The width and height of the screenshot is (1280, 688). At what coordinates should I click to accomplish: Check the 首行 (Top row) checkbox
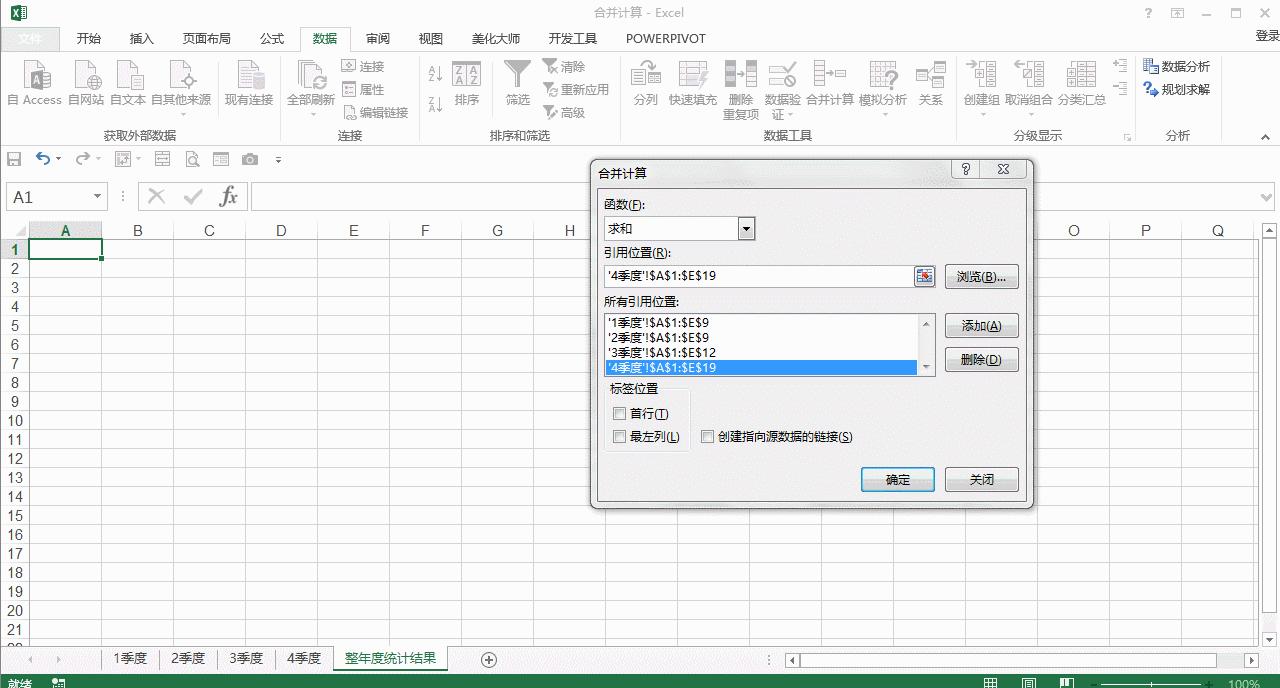(619, 414)
